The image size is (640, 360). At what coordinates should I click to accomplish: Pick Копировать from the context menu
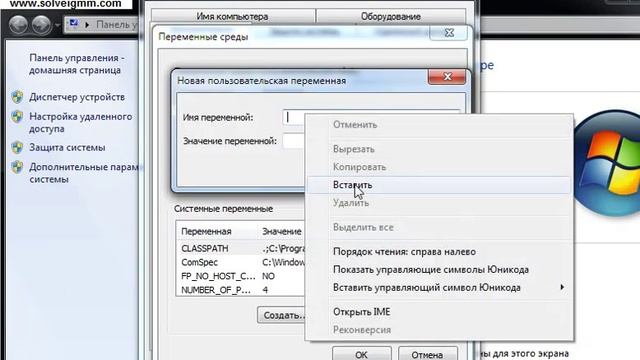pyautogui.click(x=438, y=167)
